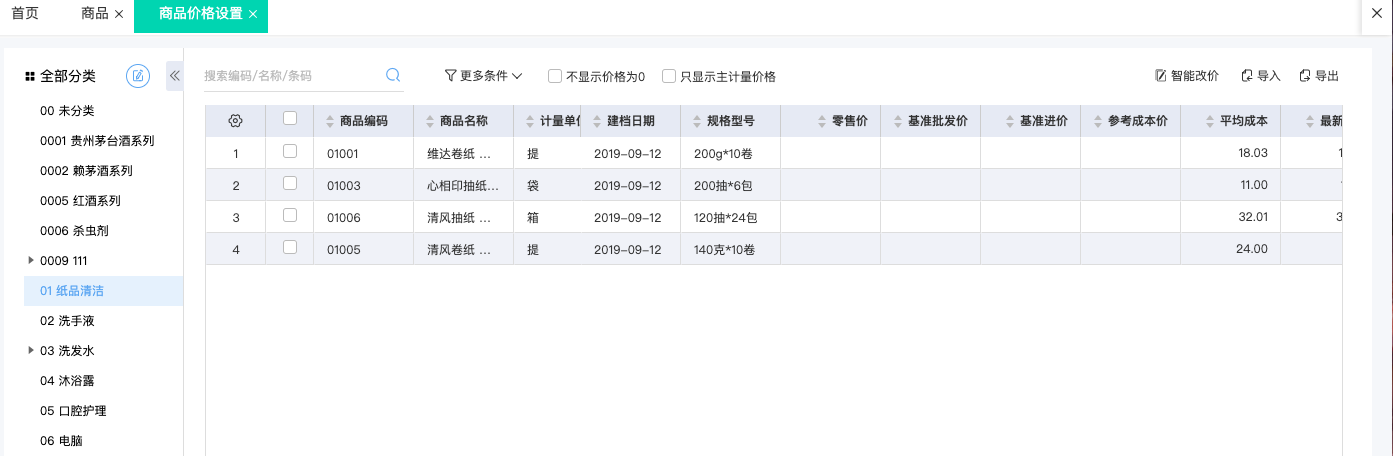Image resolution: width=1393 pixels, height=456 pixels.
Task: Select the 商品价格设置 tab
Action: pos(201,14)
